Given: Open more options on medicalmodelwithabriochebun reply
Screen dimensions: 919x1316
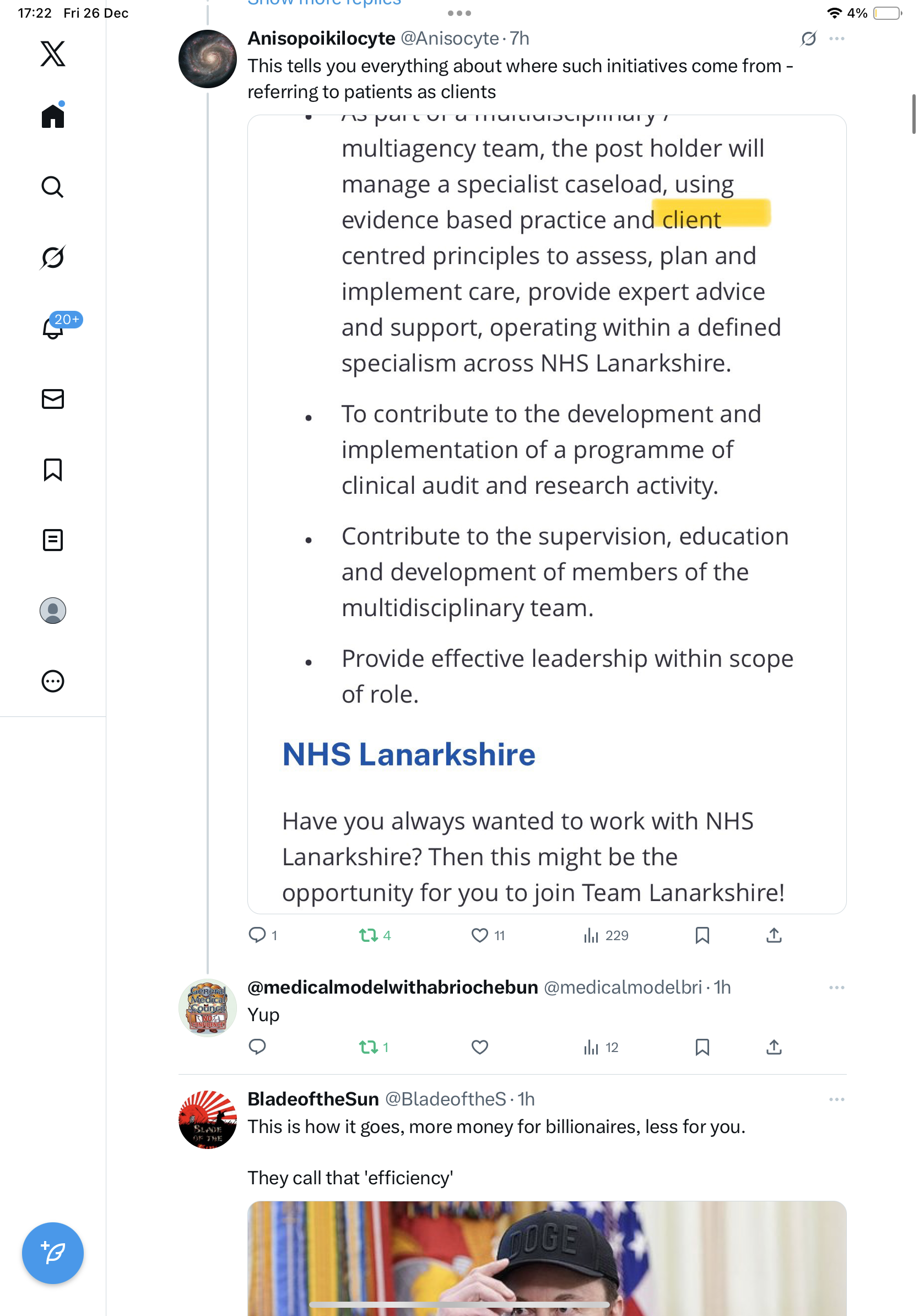Looking at the screenshot, I should [836, 988].
